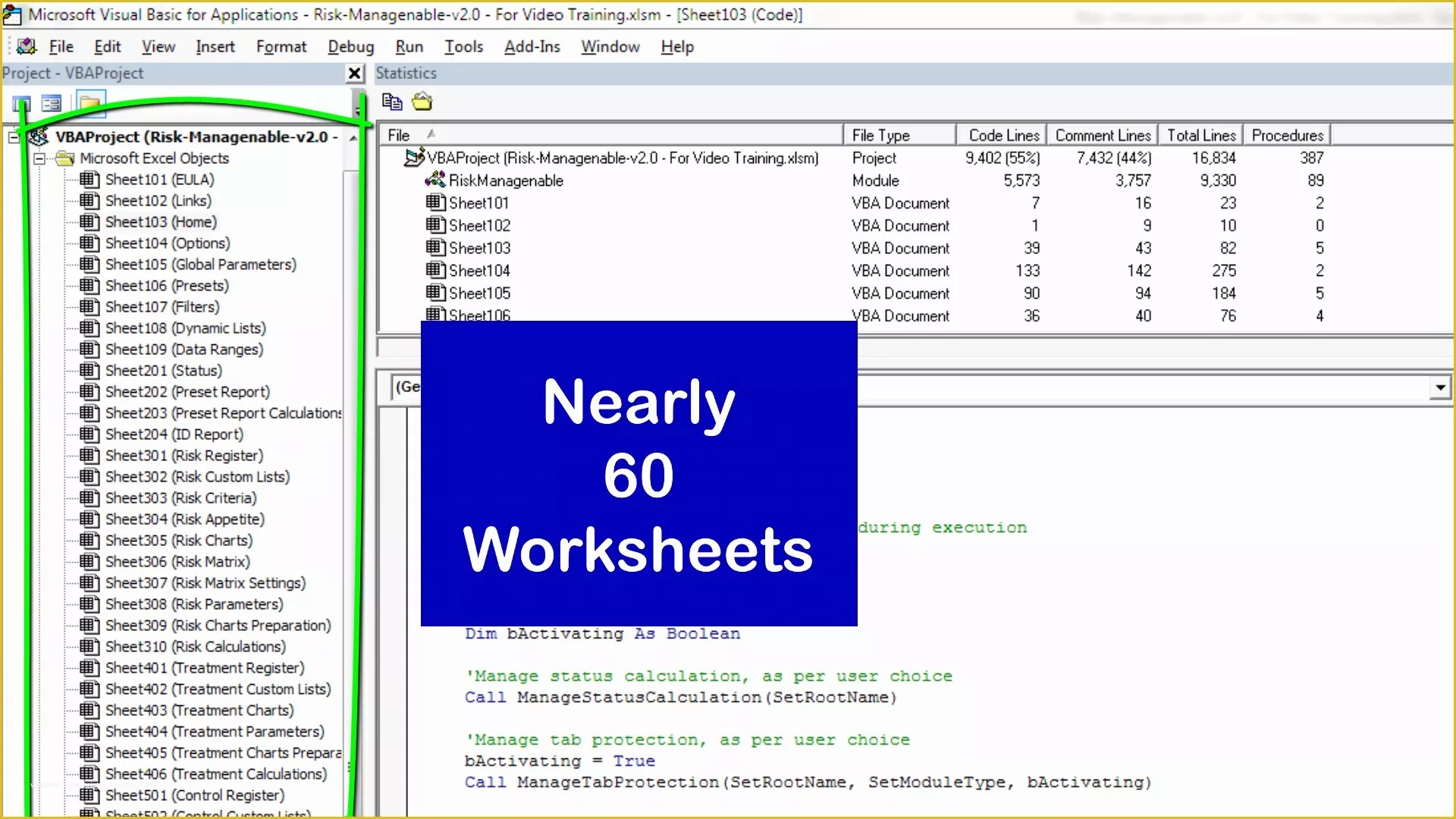Collapse the VBAProject tree node
The height and width of the screenshot is (819, 1456).
pyautogui.click(x=13, y=137)
